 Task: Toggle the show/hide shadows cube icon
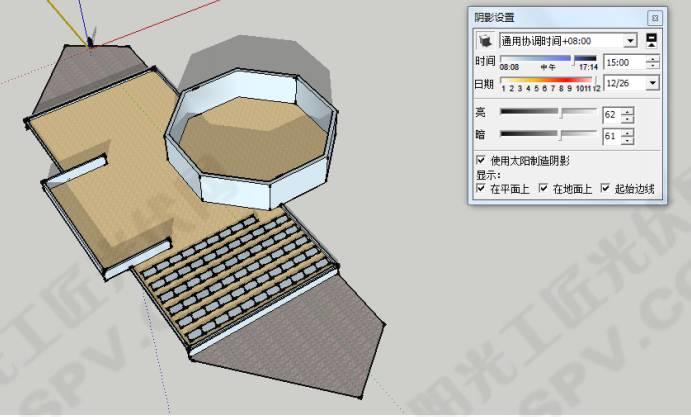(485, 41)
